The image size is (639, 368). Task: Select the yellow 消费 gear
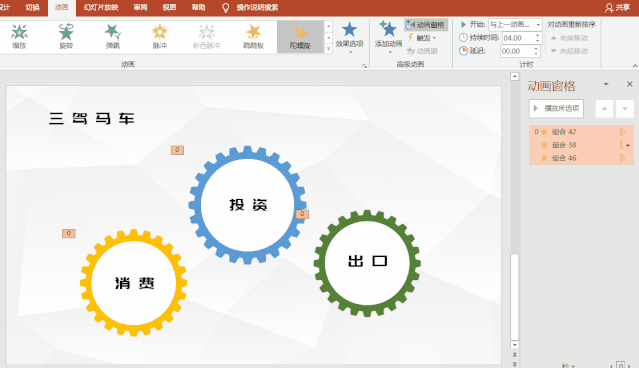(134, 283)
